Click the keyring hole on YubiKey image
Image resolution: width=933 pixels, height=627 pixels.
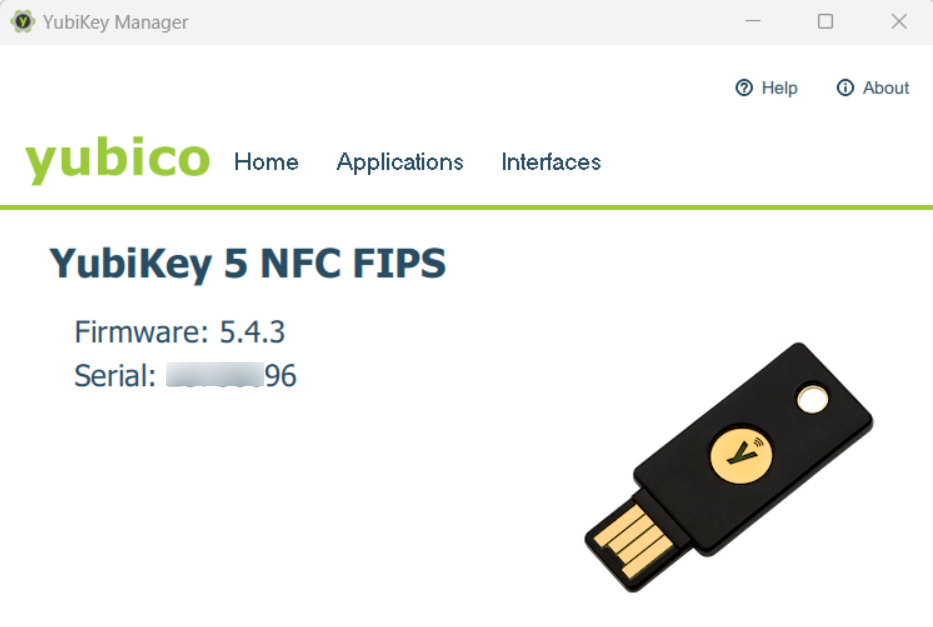[x=812, y=399]
